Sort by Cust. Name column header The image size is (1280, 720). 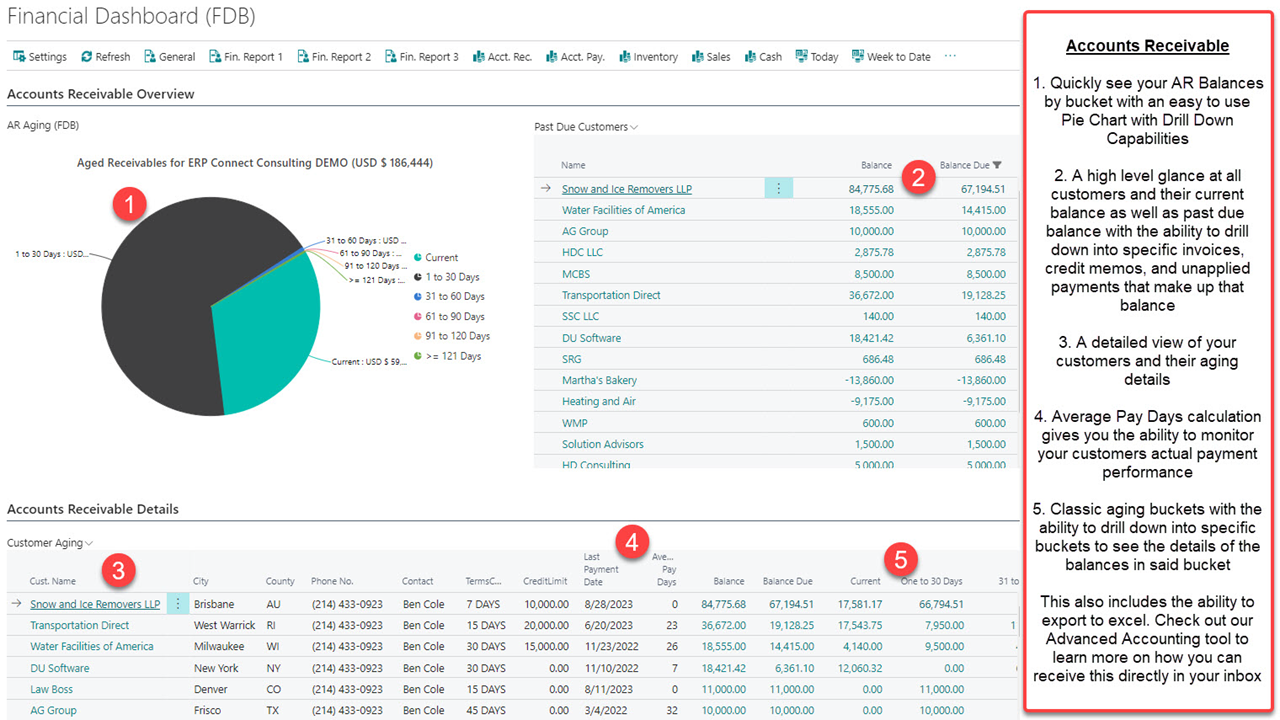pyautogui.click(x=53, y=581)
